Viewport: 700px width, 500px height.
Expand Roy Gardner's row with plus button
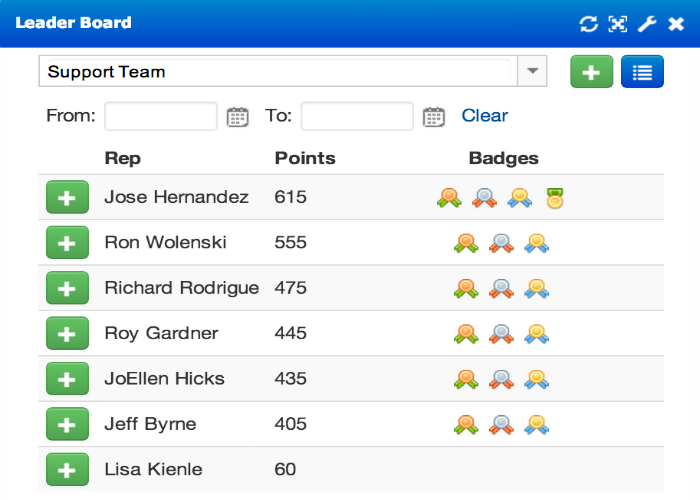click(x=67, y=333)
